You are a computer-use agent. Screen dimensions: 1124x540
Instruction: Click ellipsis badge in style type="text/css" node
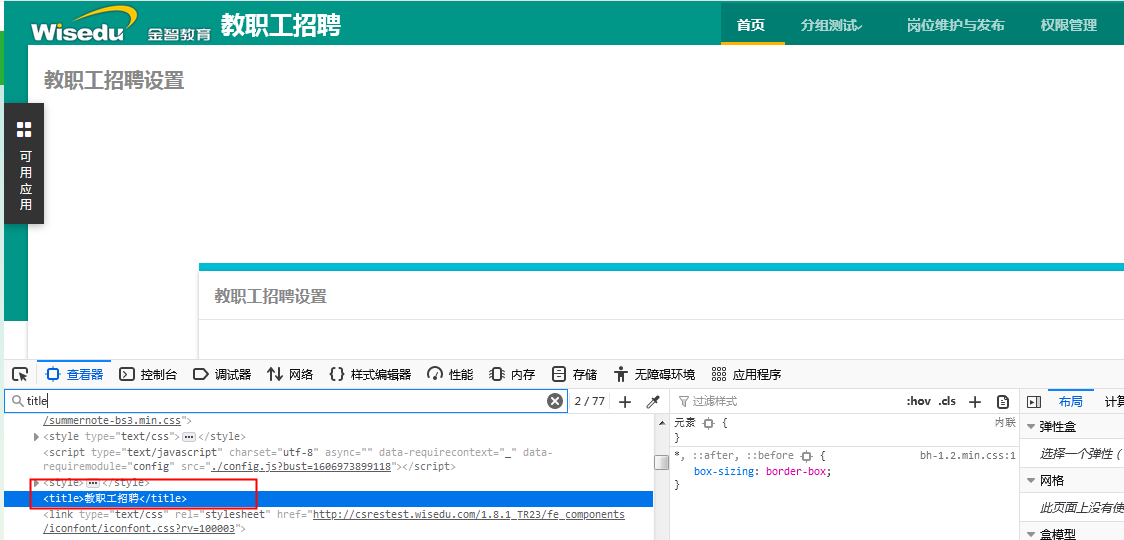[189, 437]
